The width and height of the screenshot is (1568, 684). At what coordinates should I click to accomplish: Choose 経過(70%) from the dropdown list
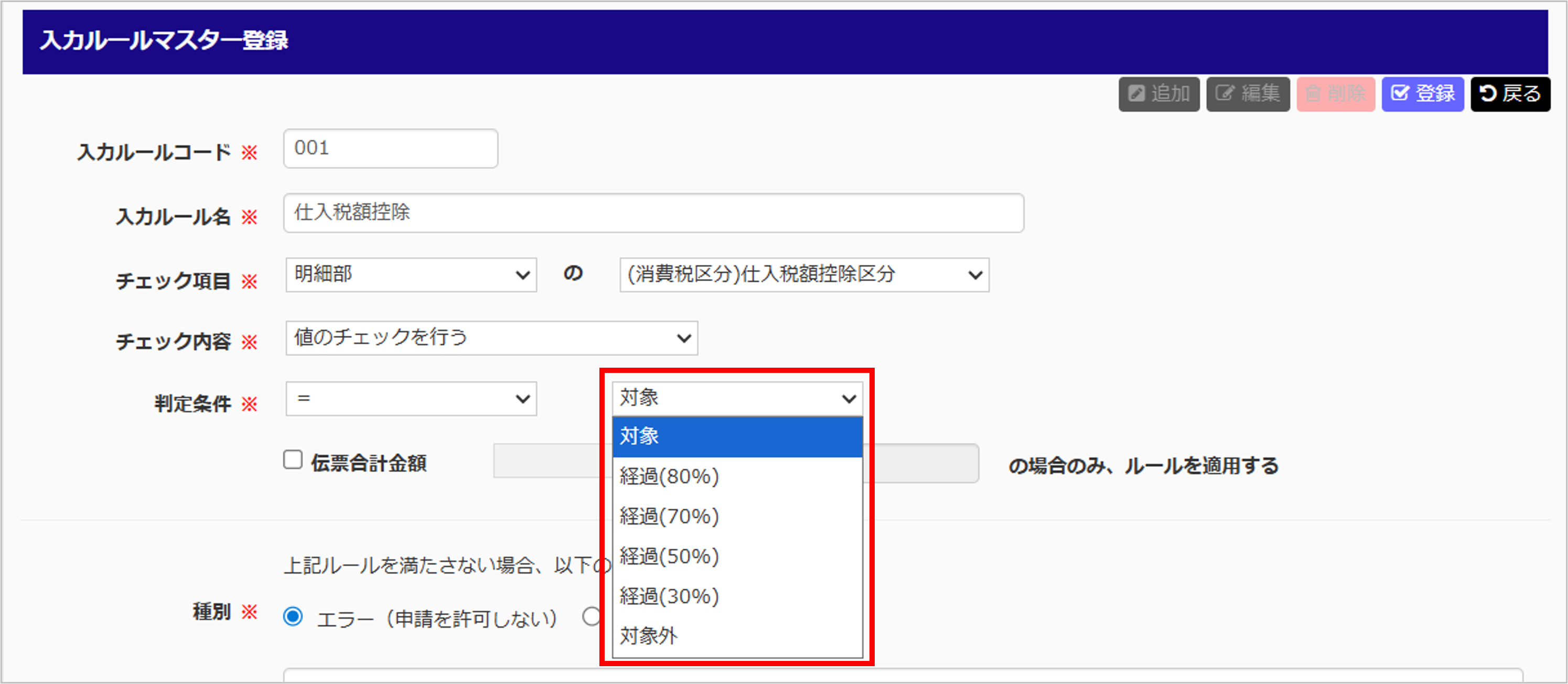[x=737, y=517]
